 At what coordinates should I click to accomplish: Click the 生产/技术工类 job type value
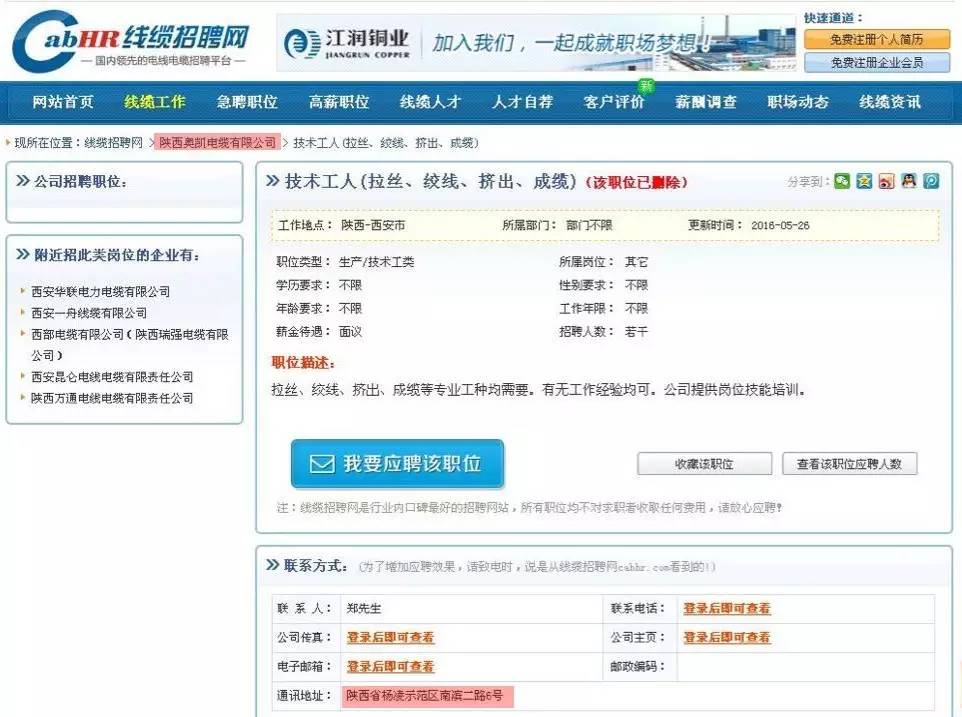(x=376, y=262)
